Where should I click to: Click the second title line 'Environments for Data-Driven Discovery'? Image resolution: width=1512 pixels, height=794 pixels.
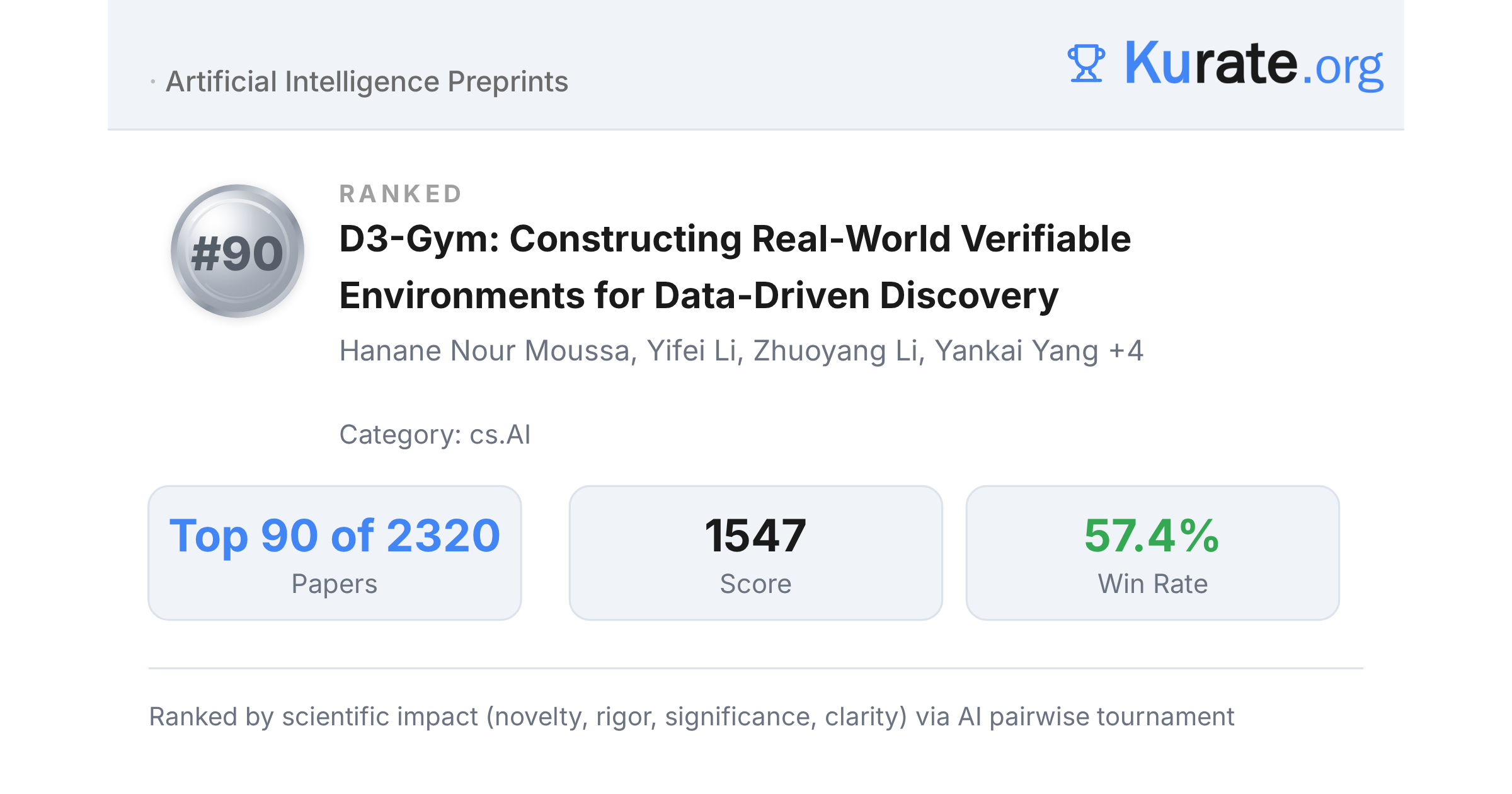click(x=699, y=296)
